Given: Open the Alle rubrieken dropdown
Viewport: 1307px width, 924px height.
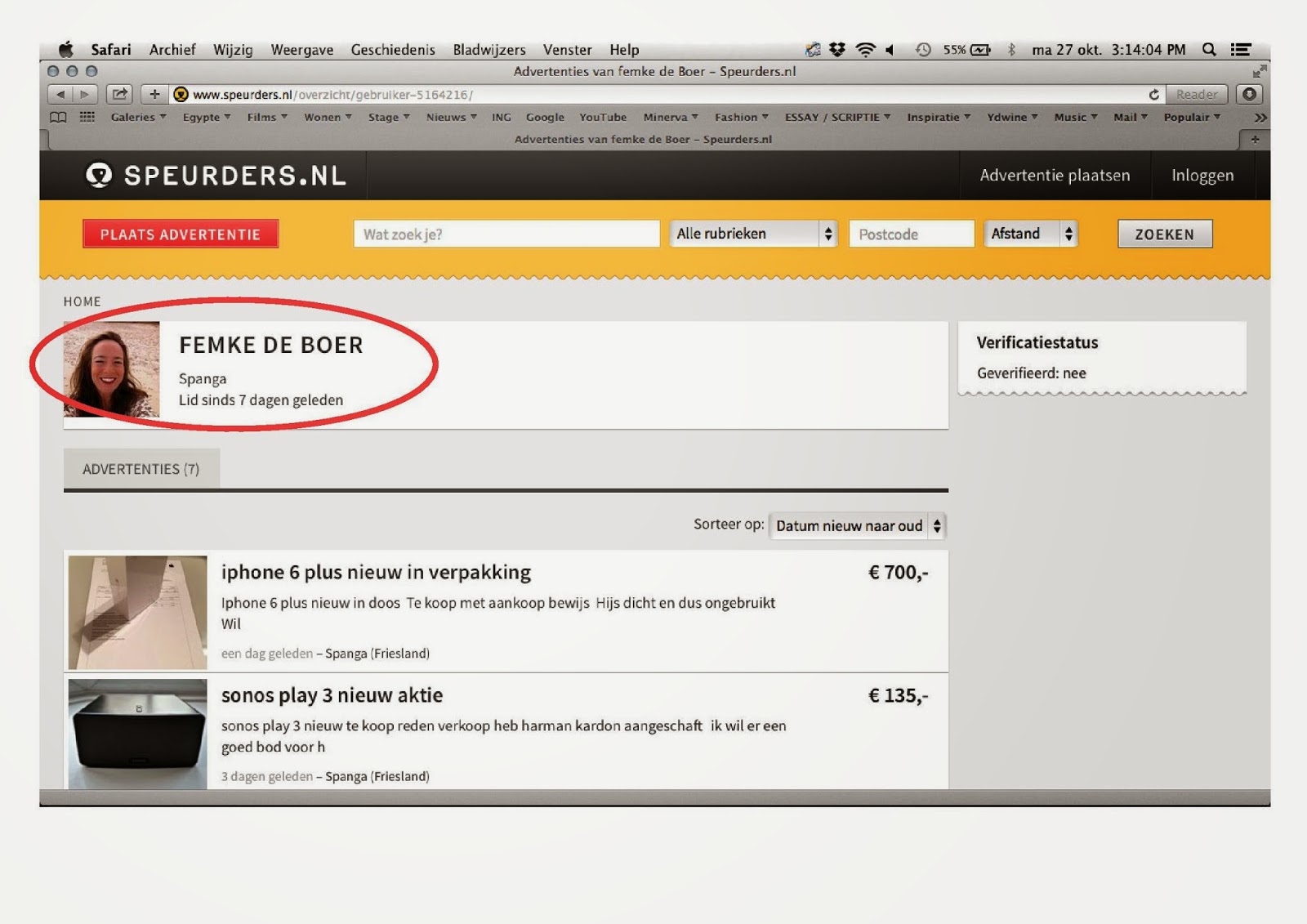Looking at the screenshot, I should click(754, 234).
